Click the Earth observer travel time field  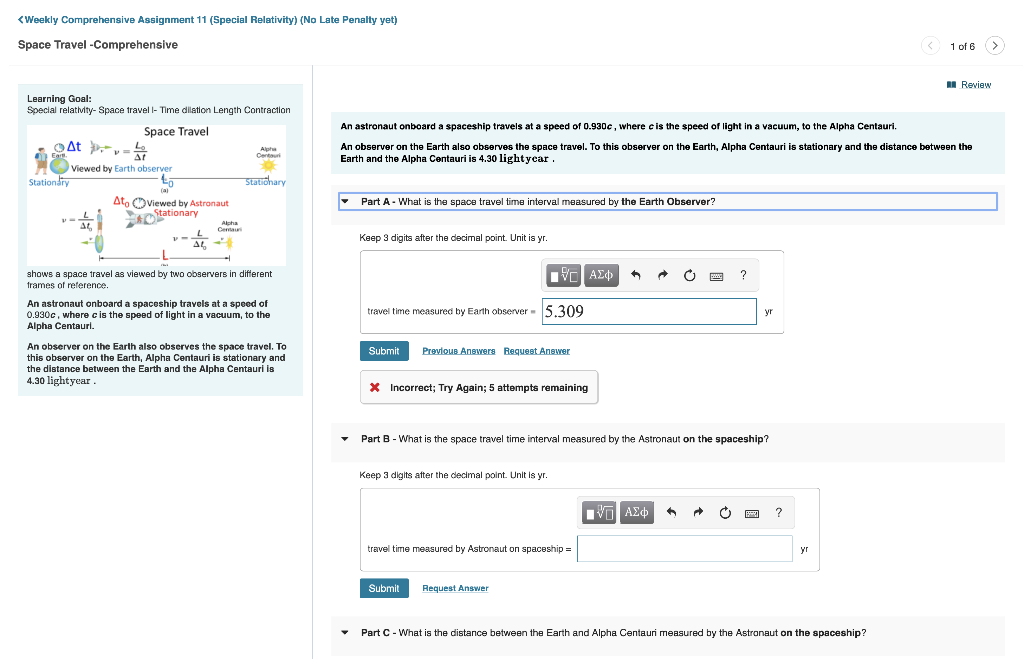pos(649,312)
